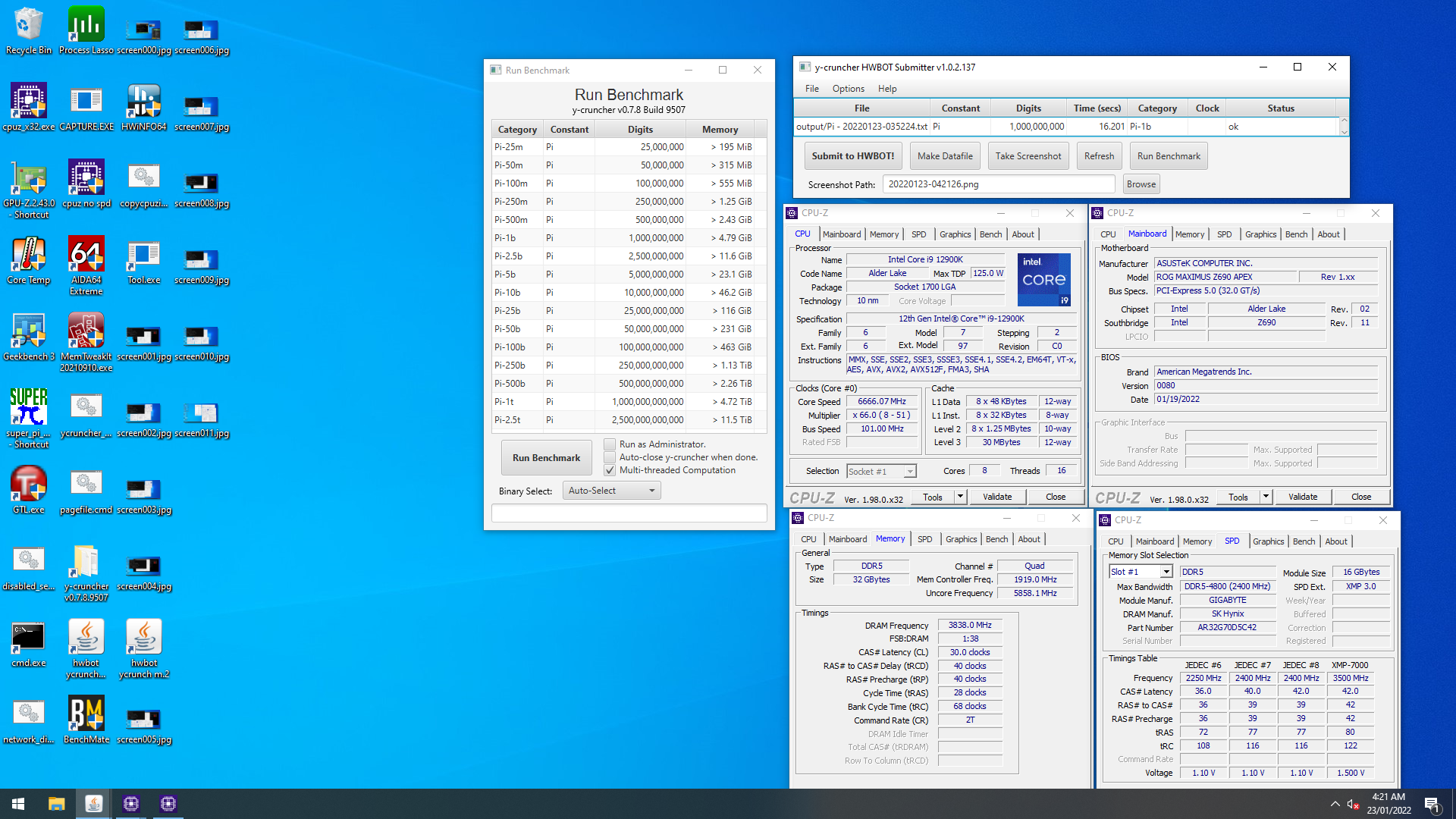Open Binary Select Auto-Select dropdown
Screen dimensions: 1456x819
[612, 491]
